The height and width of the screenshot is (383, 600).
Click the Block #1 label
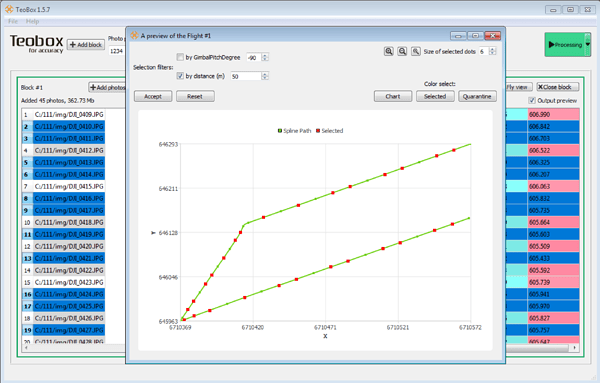[x=32, y=88]
